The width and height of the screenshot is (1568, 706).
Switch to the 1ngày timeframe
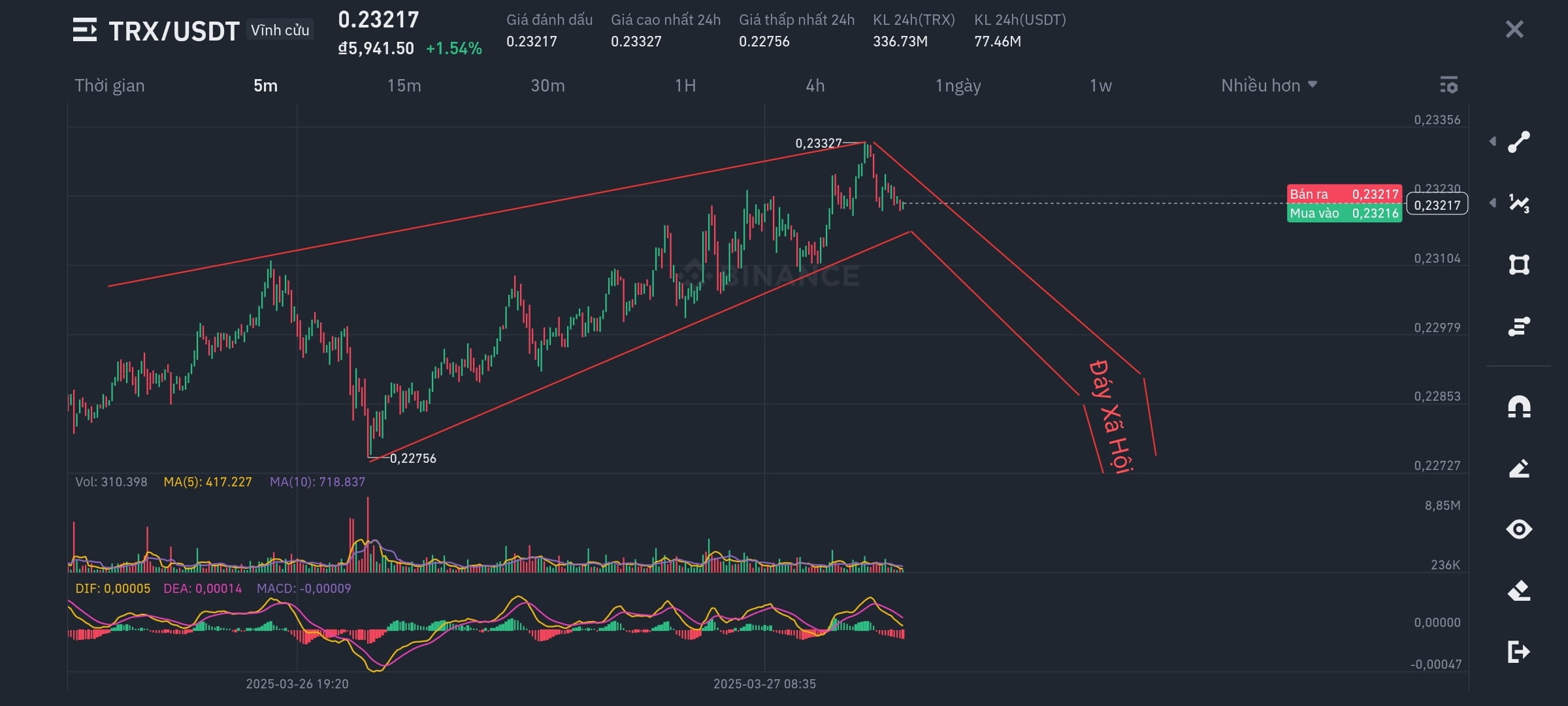(958, 86)
